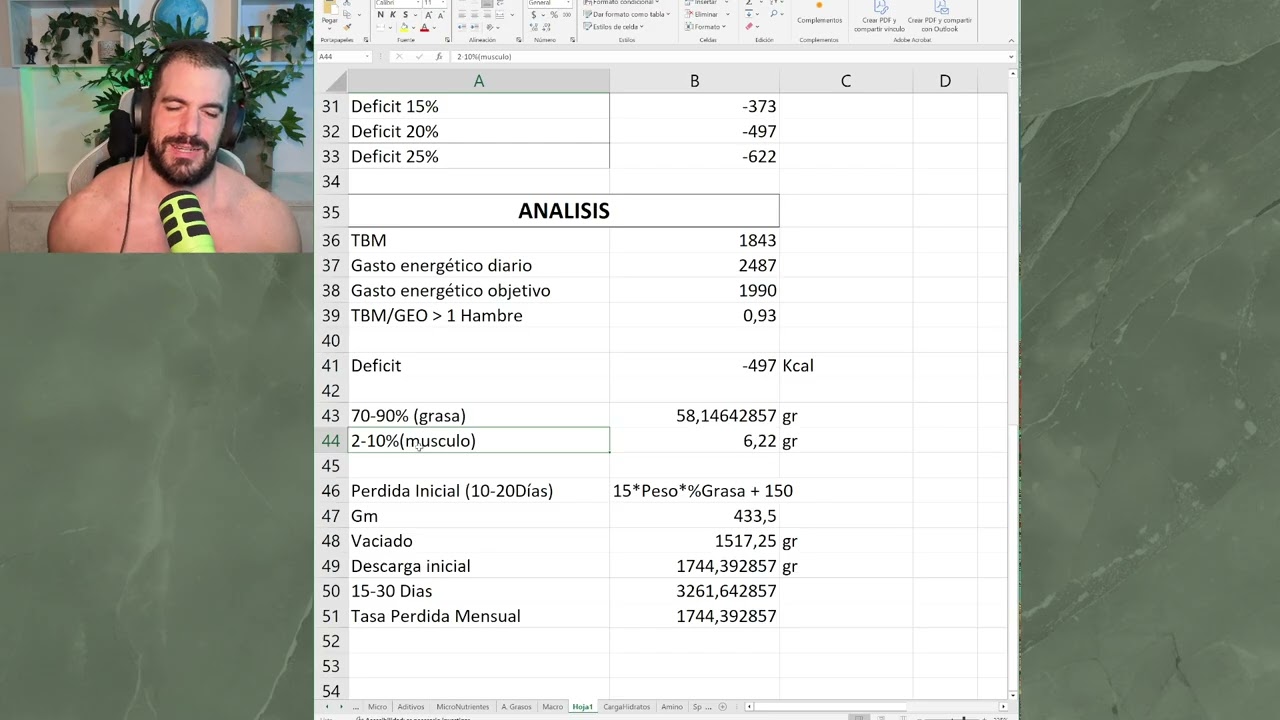Viewport: 1280px width, 720px height.
Task: Switch to the CargaHidratos sheet tab
Action: point(627,707)
